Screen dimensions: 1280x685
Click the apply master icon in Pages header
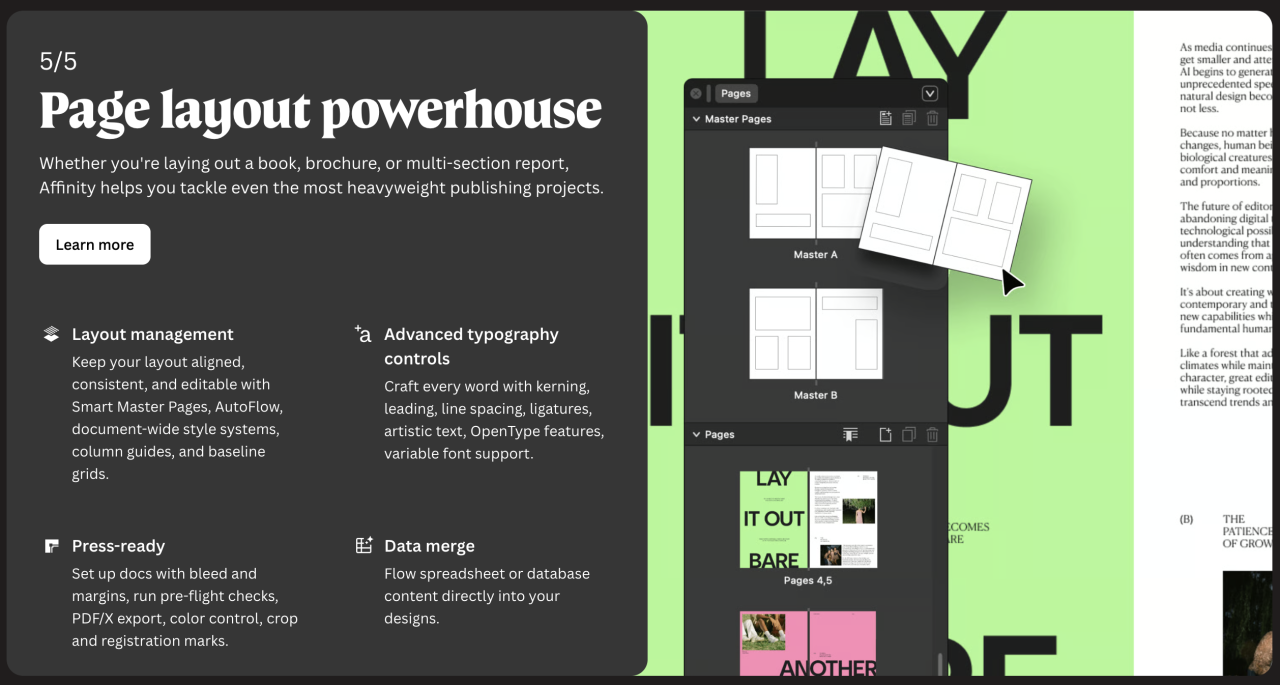850,435
